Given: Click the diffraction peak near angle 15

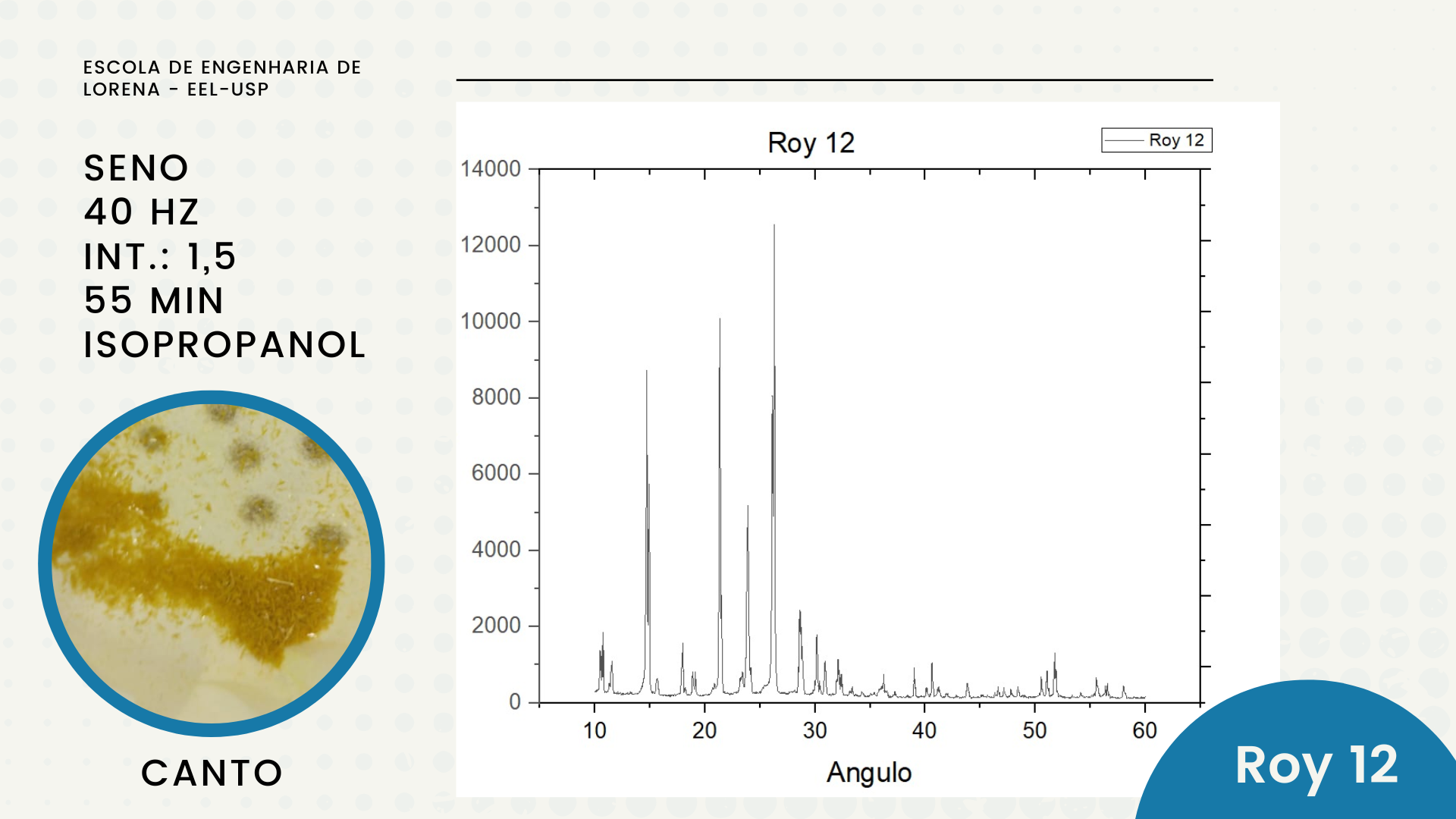Looking at the screenshot, I should point(647,531).
